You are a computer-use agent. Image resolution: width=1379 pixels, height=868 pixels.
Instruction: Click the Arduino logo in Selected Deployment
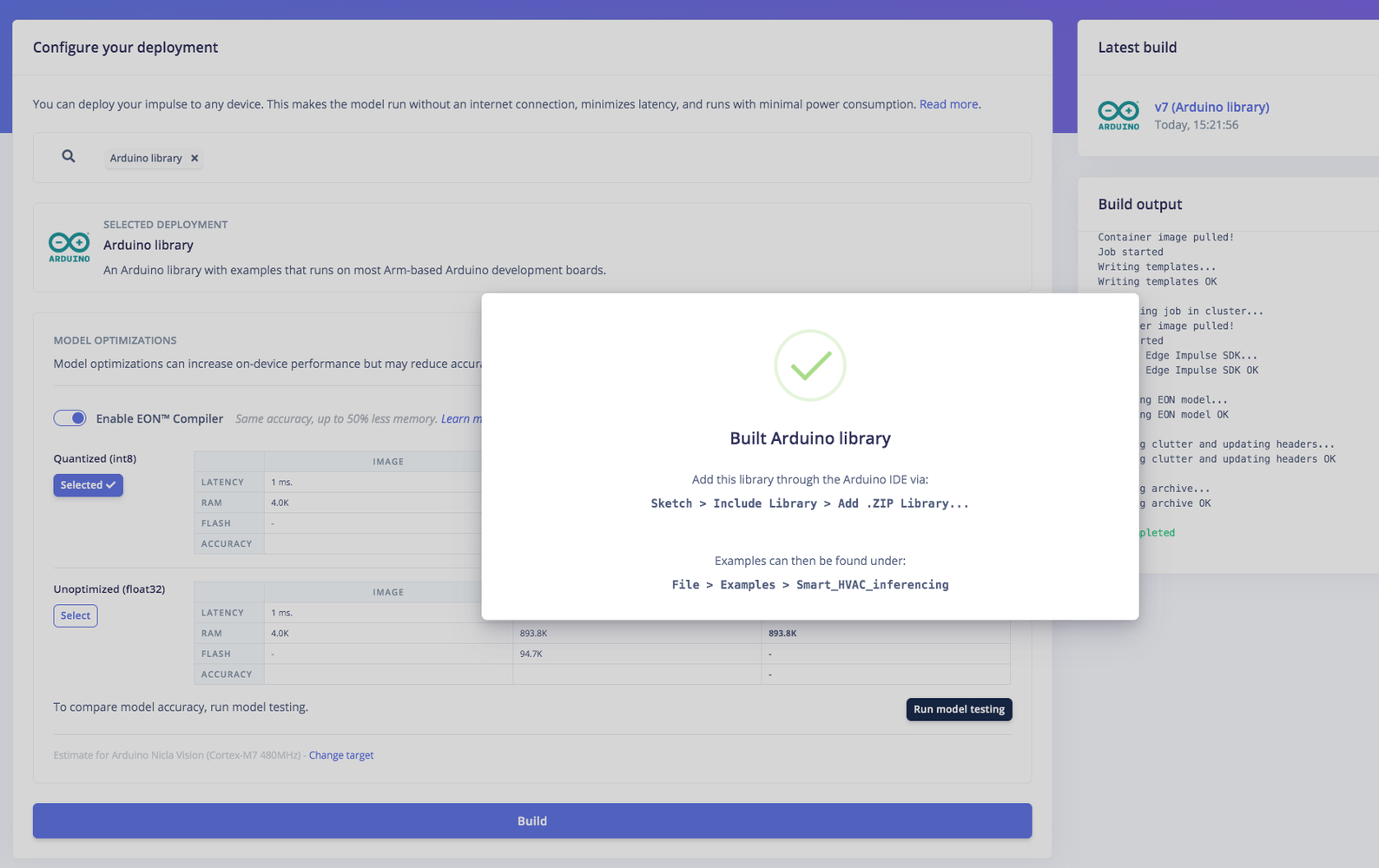coord(69,247)
